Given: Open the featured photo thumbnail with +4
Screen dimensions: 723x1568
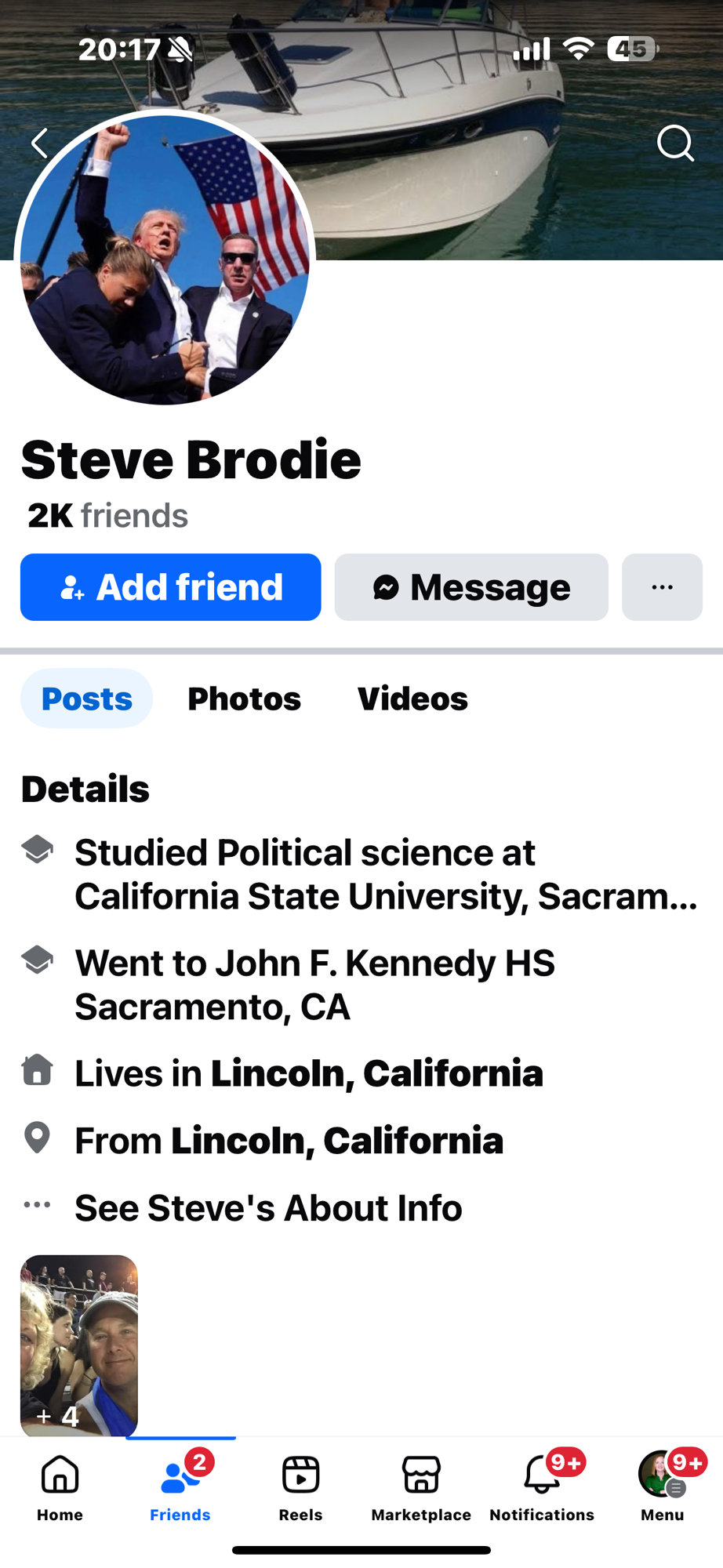Looking at the screenshot, I should coord(78,1344).
